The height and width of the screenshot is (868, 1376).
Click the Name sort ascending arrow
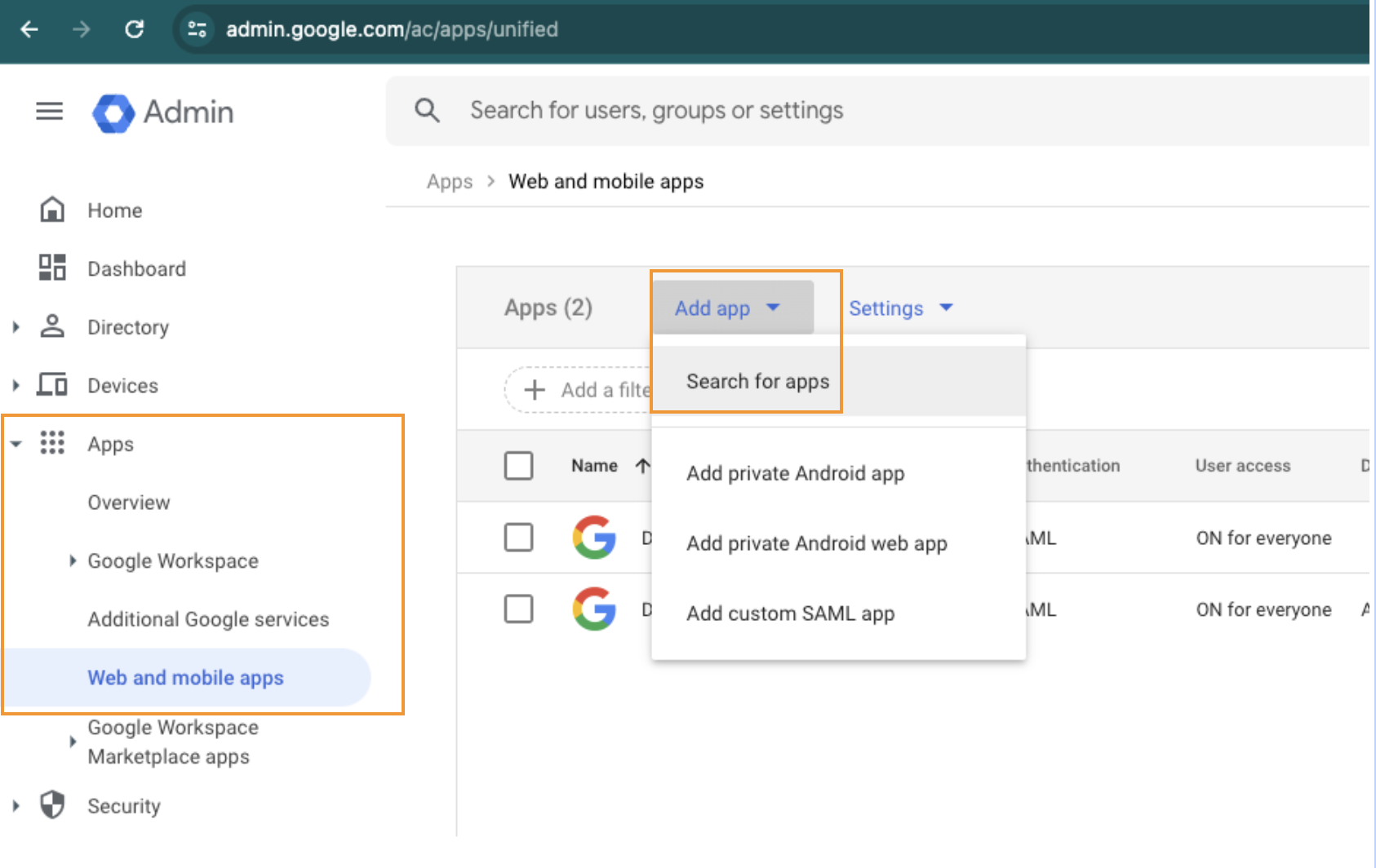643,466
